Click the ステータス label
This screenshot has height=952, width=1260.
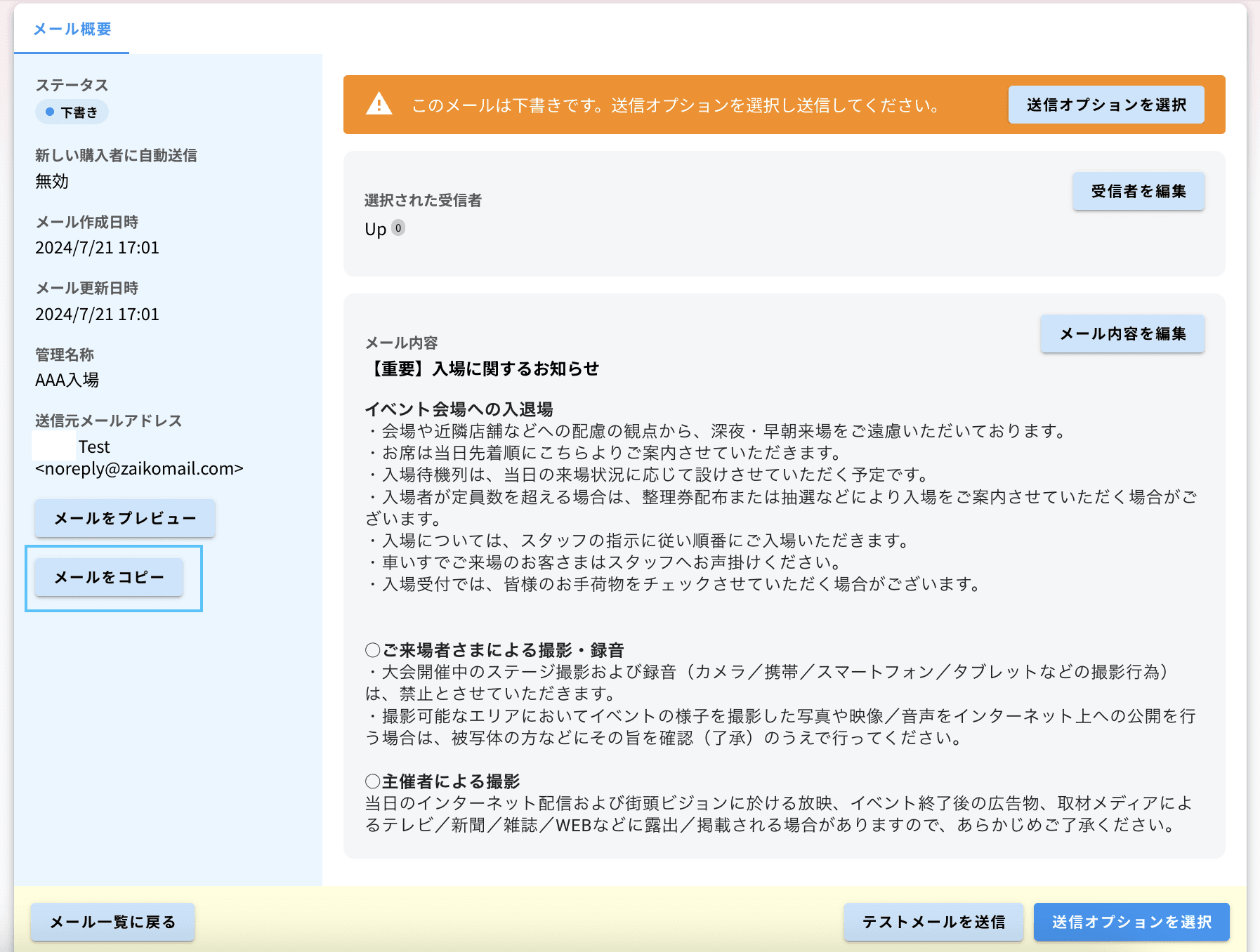click(x=72, y=85)
